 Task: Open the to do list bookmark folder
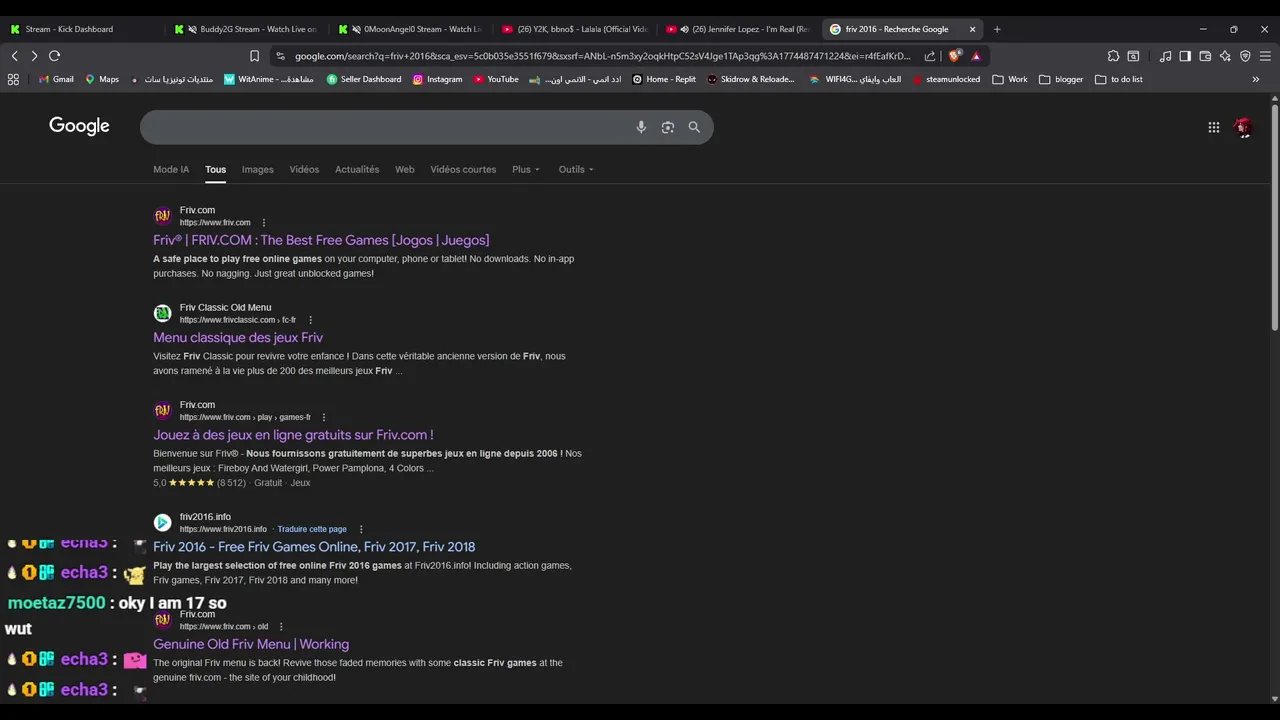coord(1119,79)
